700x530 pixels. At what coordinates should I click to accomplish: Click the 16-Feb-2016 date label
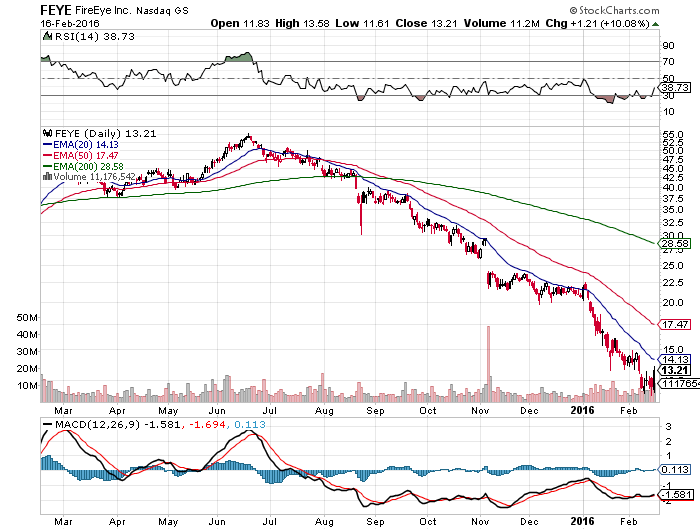tap(70, 24)
